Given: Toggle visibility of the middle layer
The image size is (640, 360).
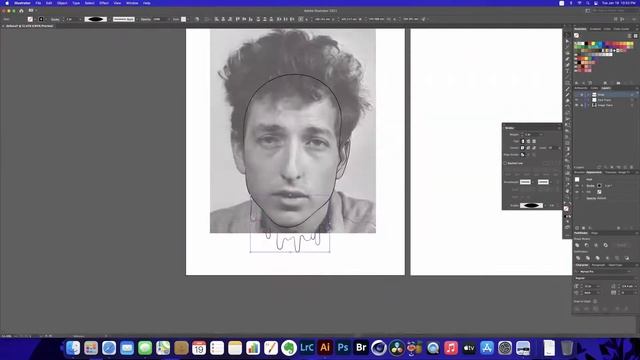Looking at the screenshot, I should click(576, 100).
